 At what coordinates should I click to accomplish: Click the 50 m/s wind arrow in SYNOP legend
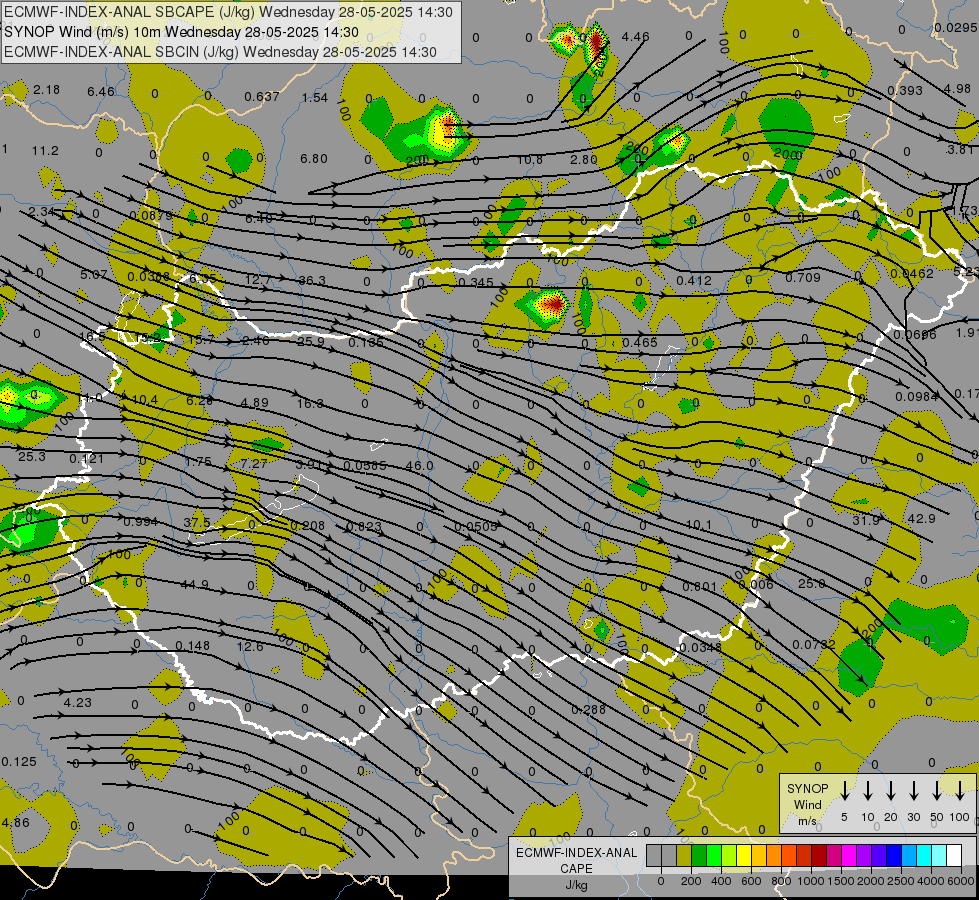point(937,790)
